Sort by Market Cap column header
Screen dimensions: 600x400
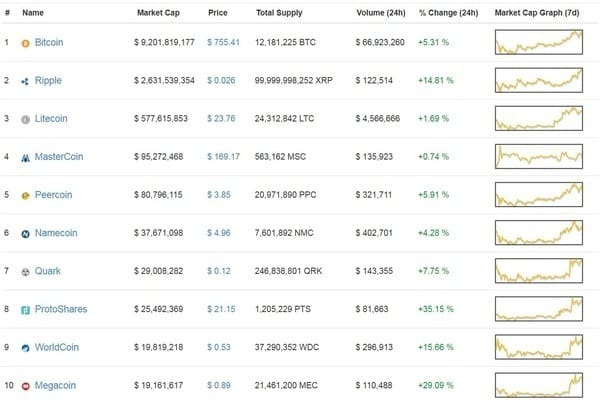pyautogui.click(x=157, y=13)
